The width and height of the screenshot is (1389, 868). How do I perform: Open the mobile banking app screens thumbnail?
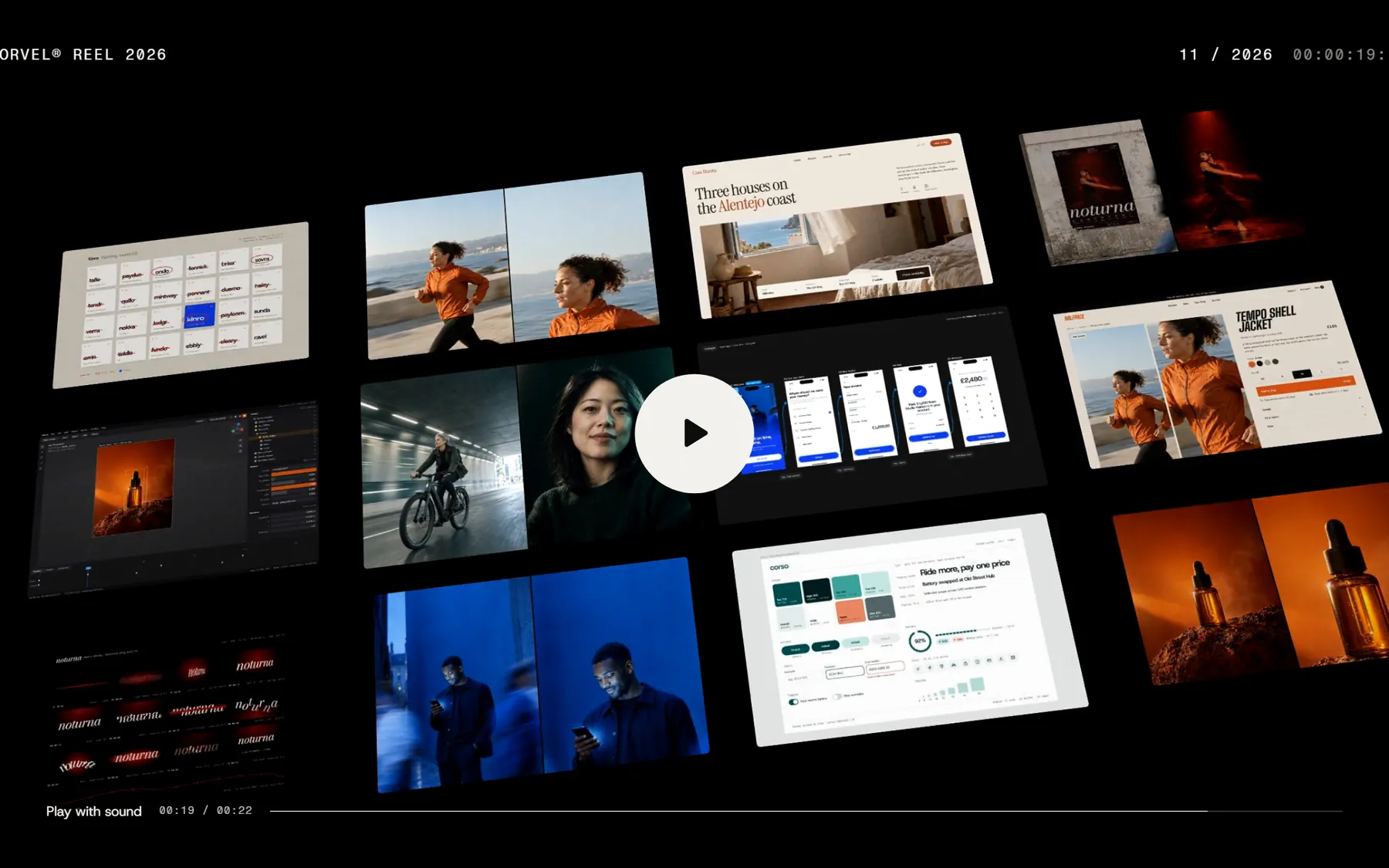[x=872, y=415]
